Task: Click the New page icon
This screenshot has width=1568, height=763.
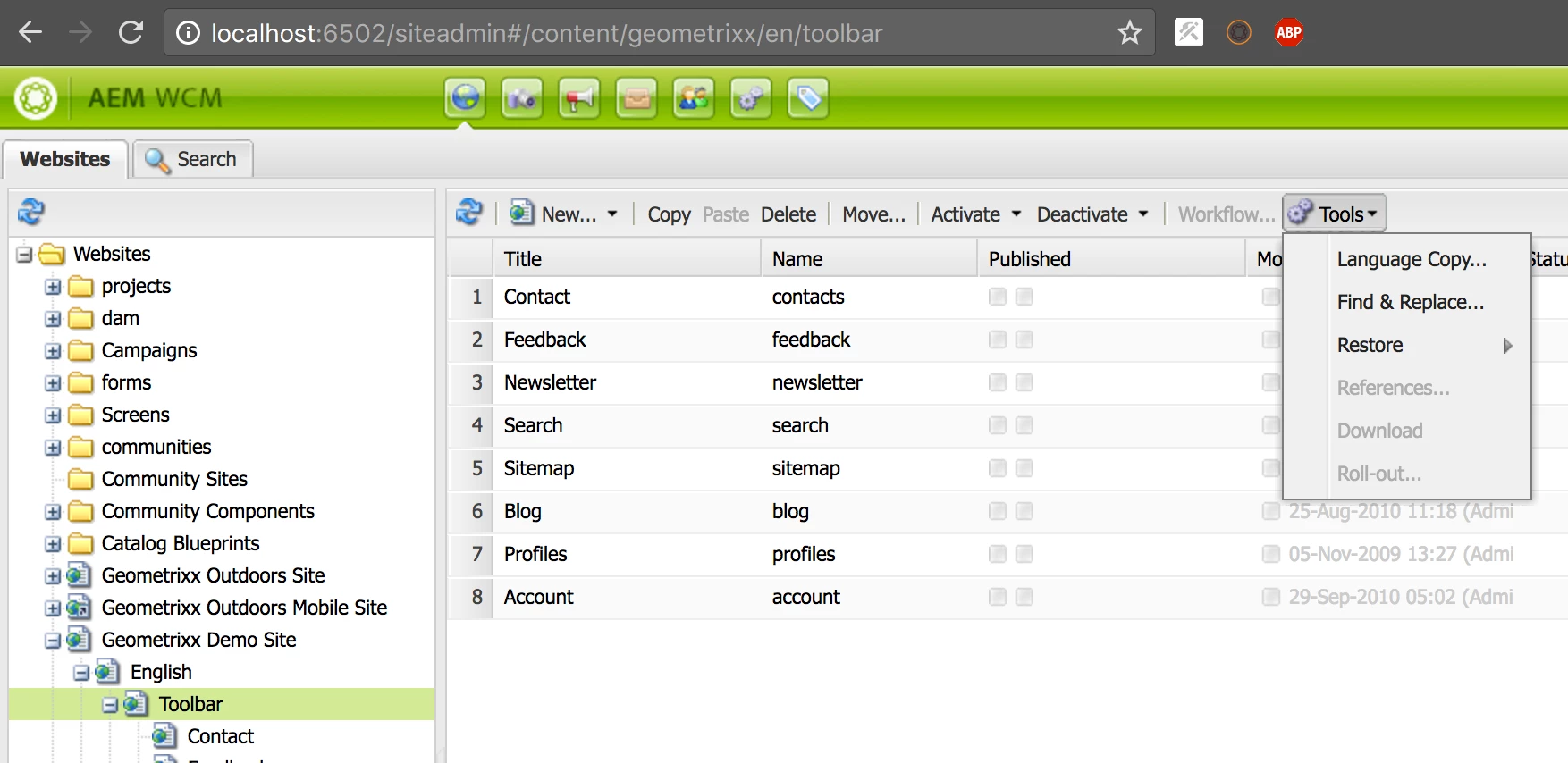Action: pyautogui.click(x=522, y=213)
